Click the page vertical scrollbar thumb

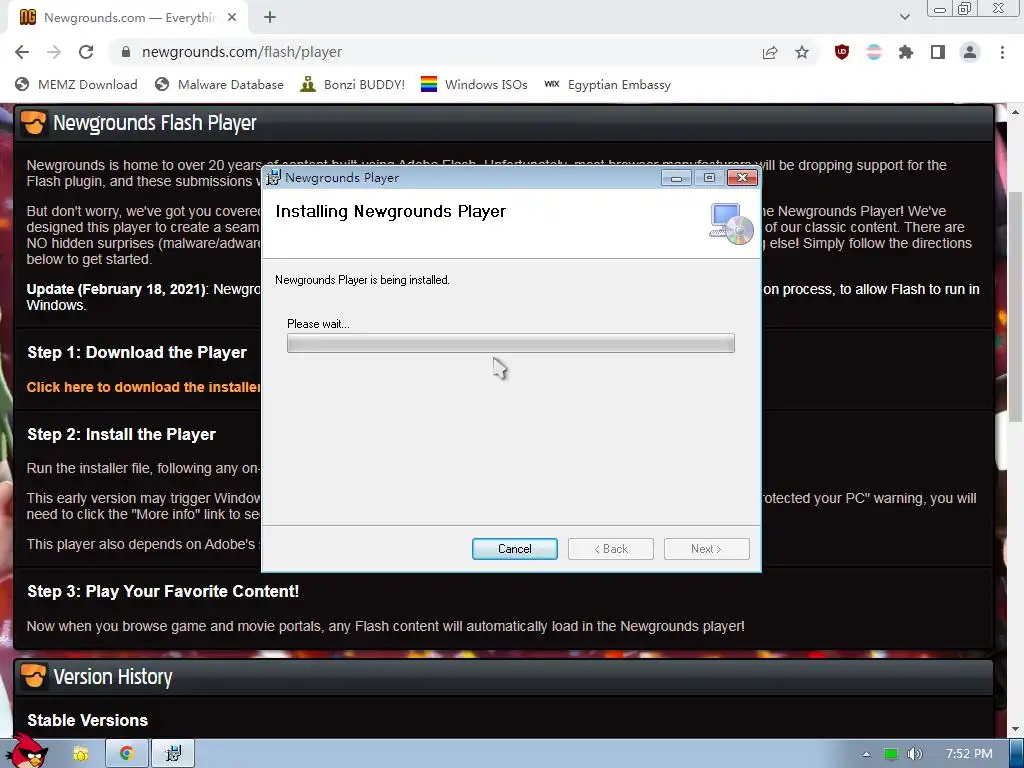1016,307
